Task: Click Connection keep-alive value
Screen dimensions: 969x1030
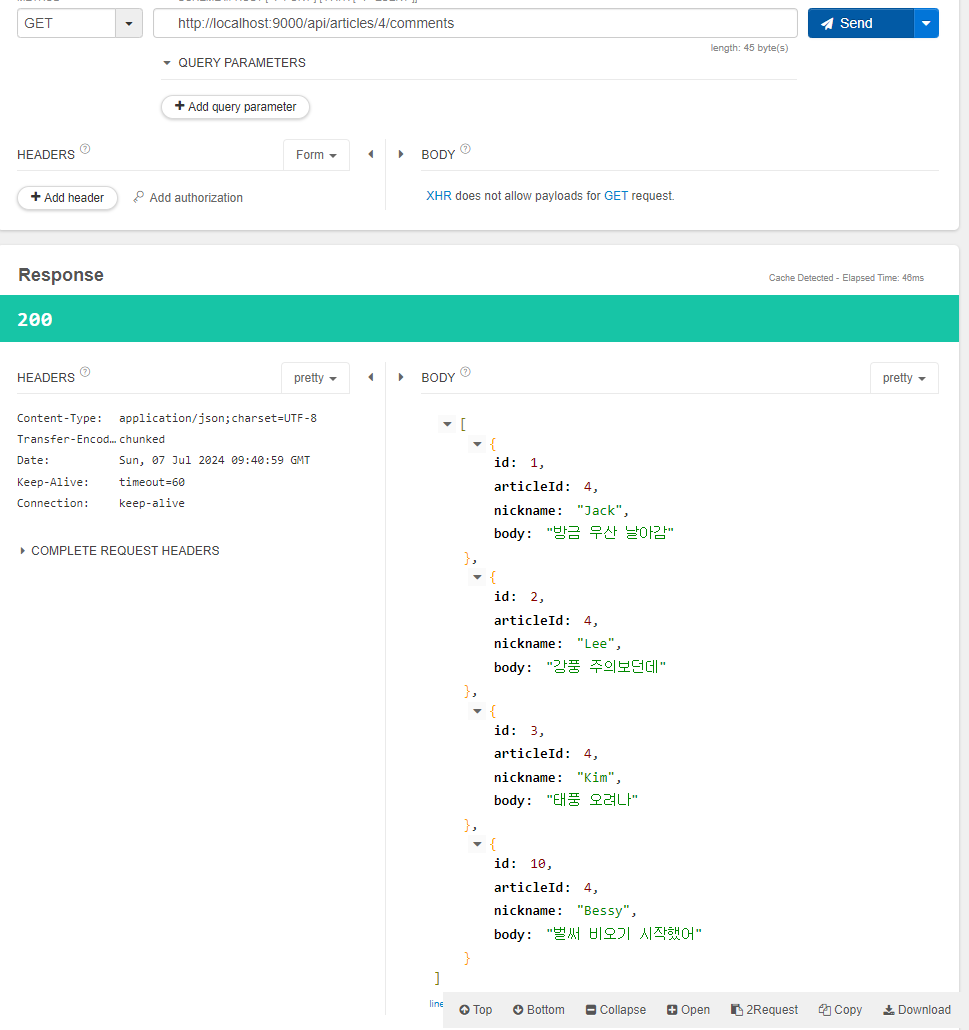Action: (152, 503)
